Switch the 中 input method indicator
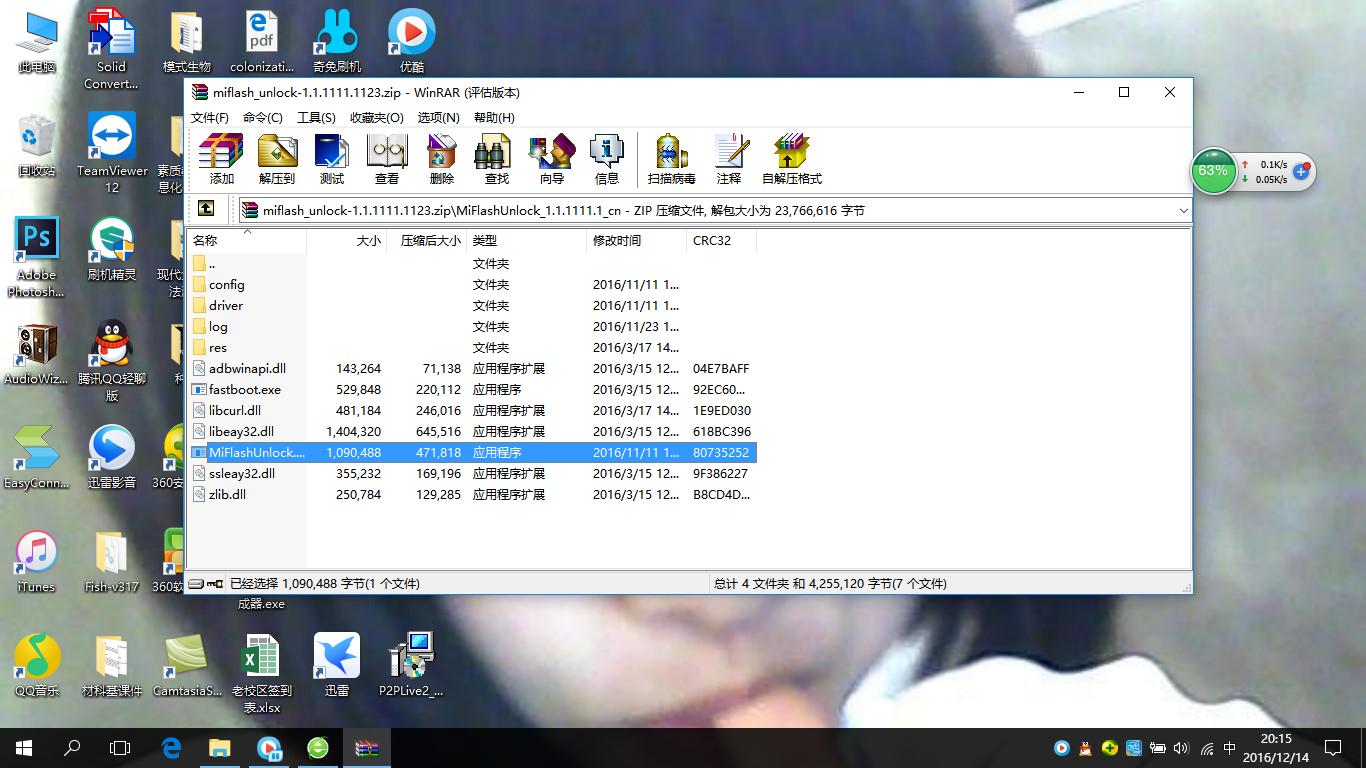The width and height of the screenshot is (1366, 768). (x=1229, y=747)
